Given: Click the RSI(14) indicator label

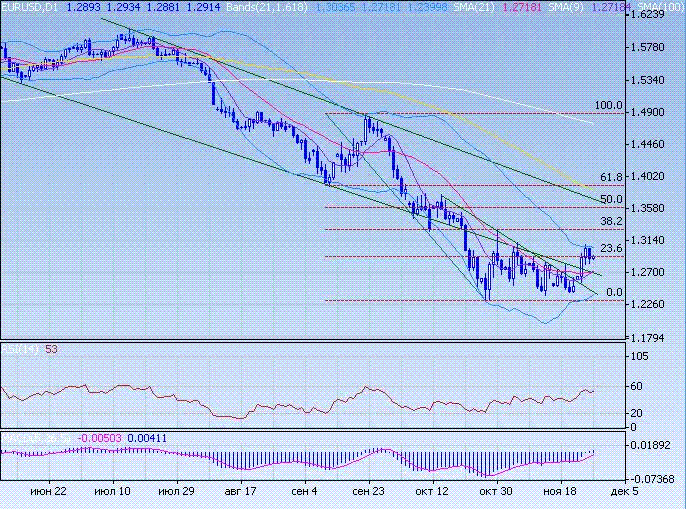Looking at the screenshot, I should coord(20,348).
